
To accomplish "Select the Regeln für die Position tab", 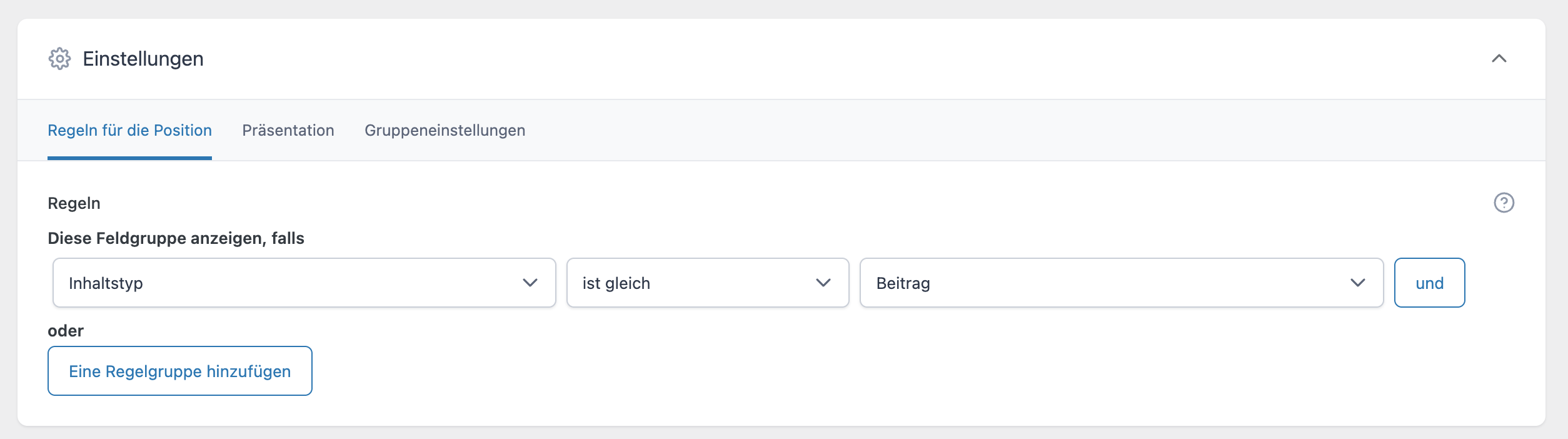I will point(129,130).
